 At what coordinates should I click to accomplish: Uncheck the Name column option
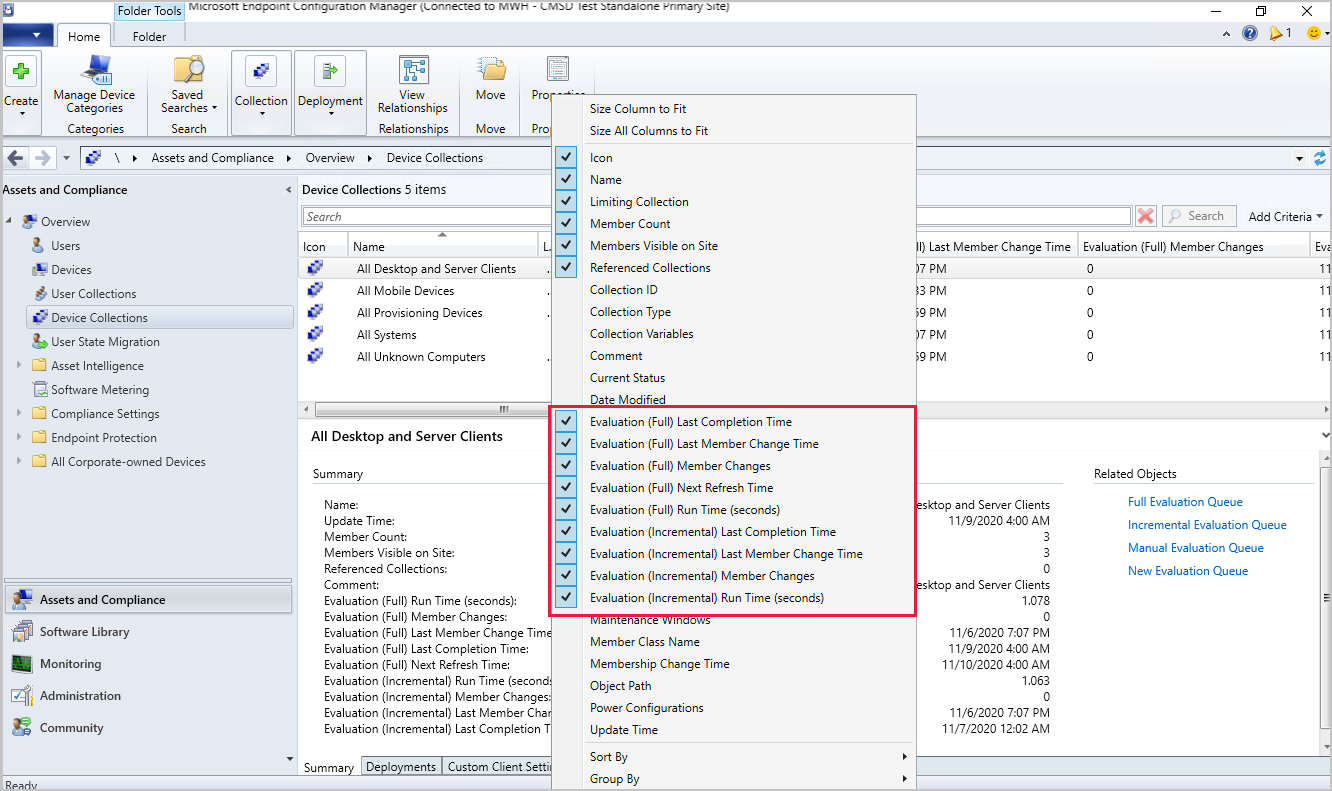(567, 180)
